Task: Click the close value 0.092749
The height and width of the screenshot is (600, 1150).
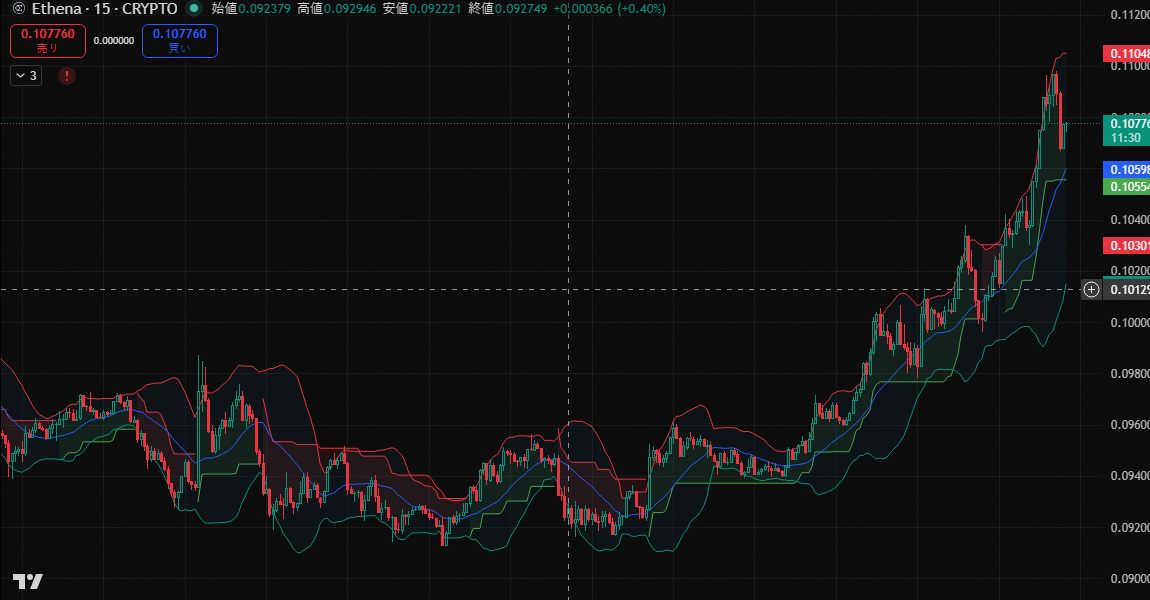Action: tap(521, 9)
